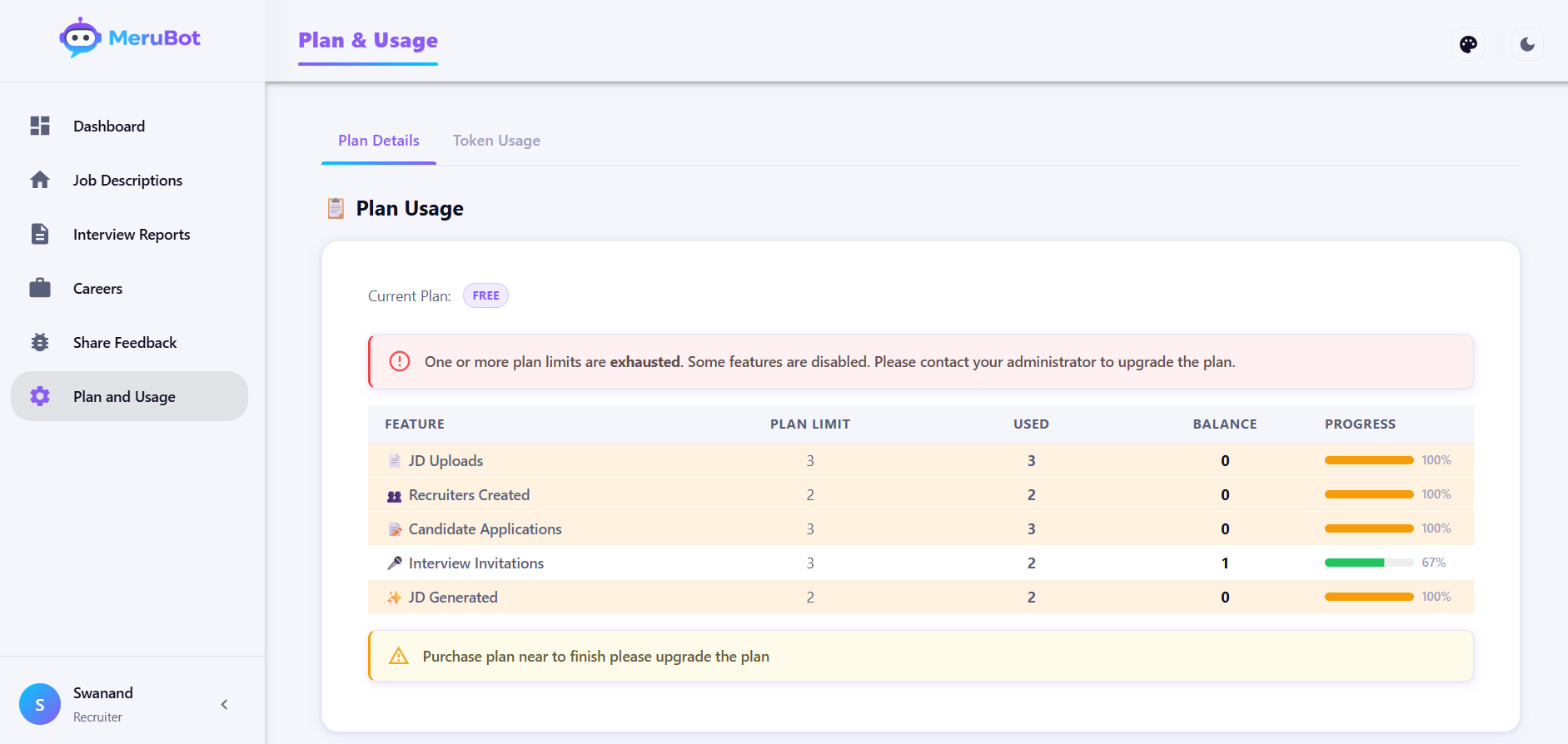Click the Job Descriptions home icon
1568x744 pixels.
40,180
